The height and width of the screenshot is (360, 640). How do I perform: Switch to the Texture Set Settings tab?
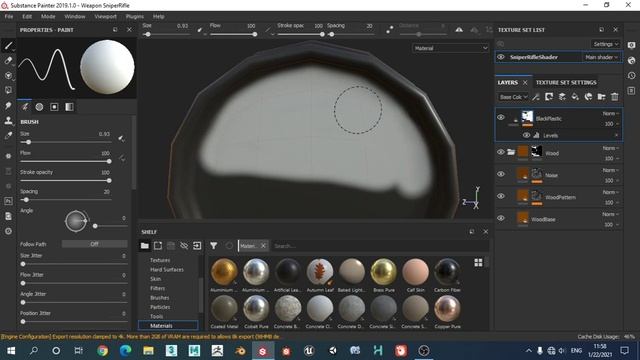(566, 82)
